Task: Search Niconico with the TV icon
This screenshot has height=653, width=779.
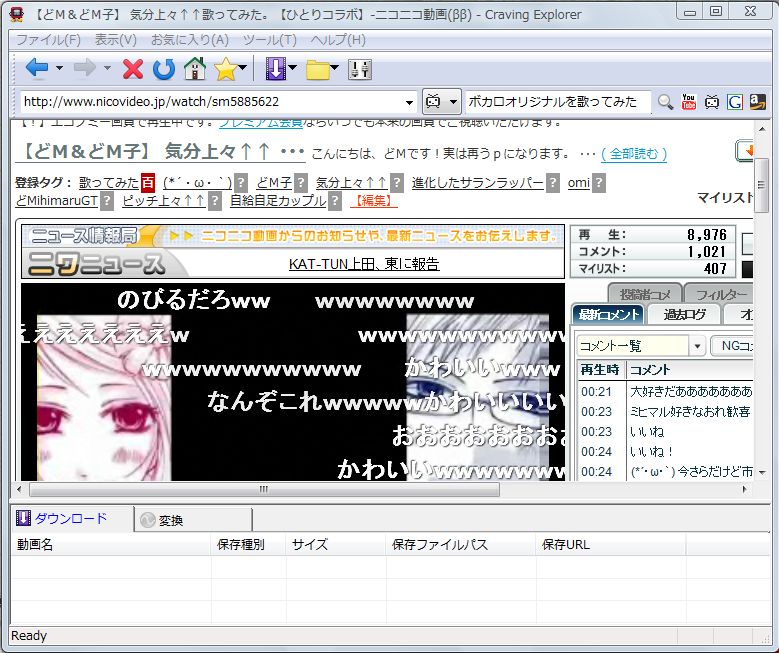Action: pos(711,102)
